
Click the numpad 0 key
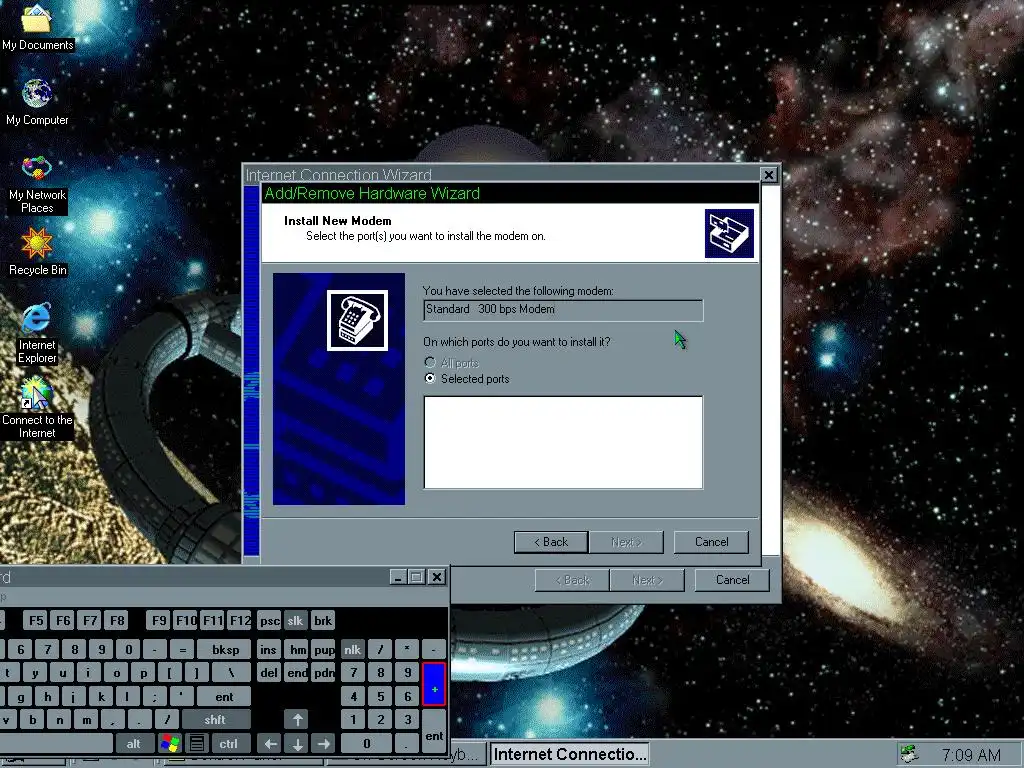(x=366, y=743)
